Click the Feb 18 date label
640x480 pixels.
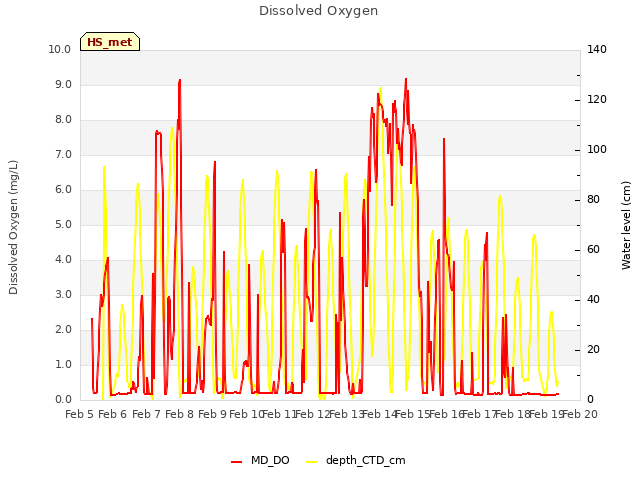[513, 415]
